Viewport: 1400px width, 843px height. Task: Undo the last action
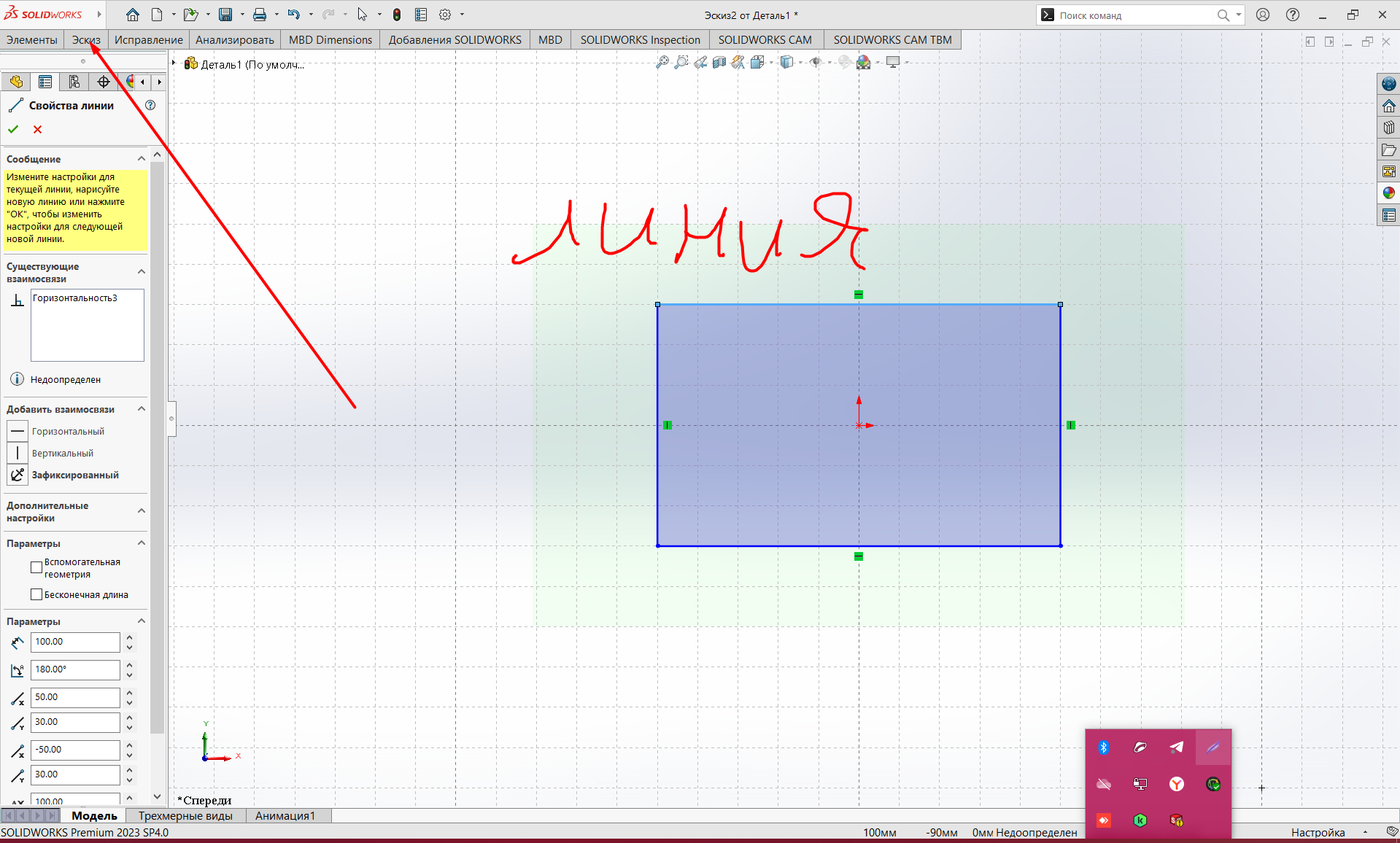293,15
